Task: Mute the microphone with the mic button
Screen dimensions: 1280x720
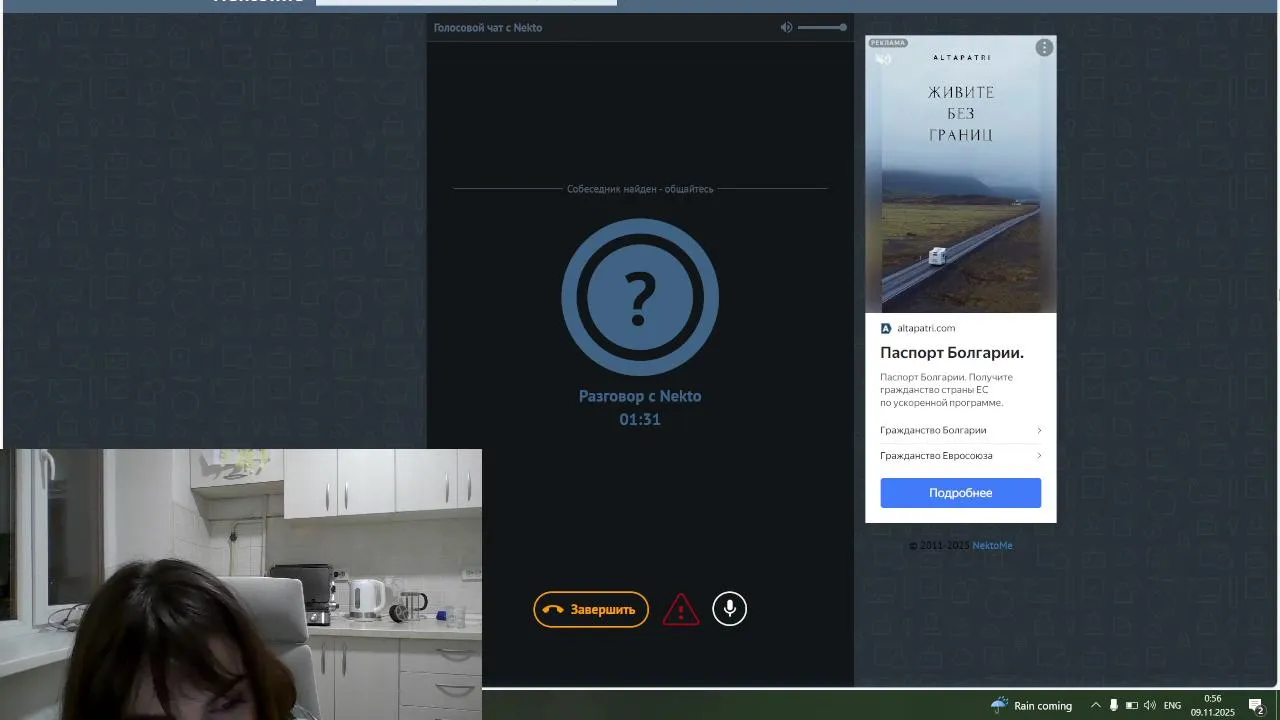Action: 730,609
